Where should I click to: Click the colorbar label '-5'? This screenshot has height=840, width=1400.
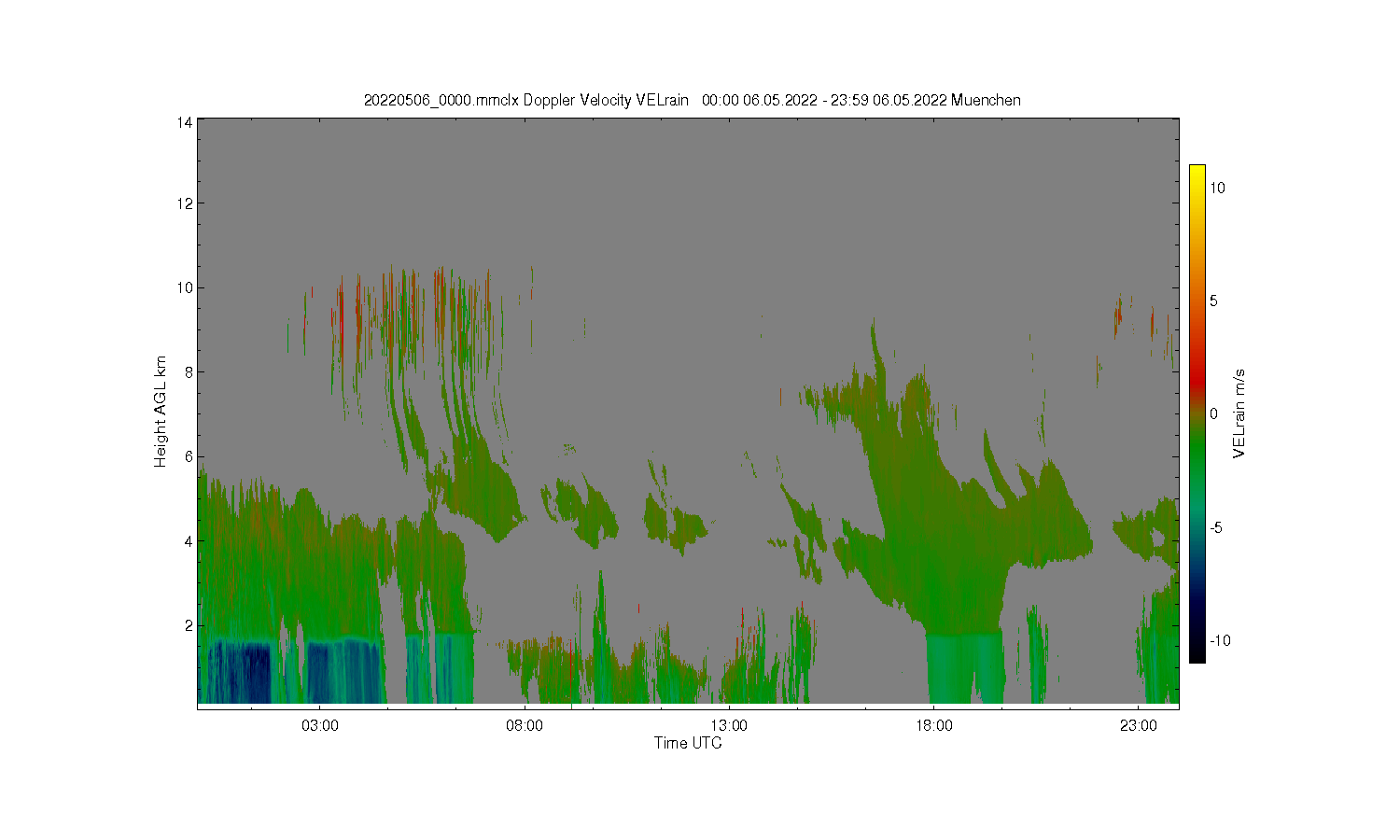pyautogui.click(x=1216, y=527)
